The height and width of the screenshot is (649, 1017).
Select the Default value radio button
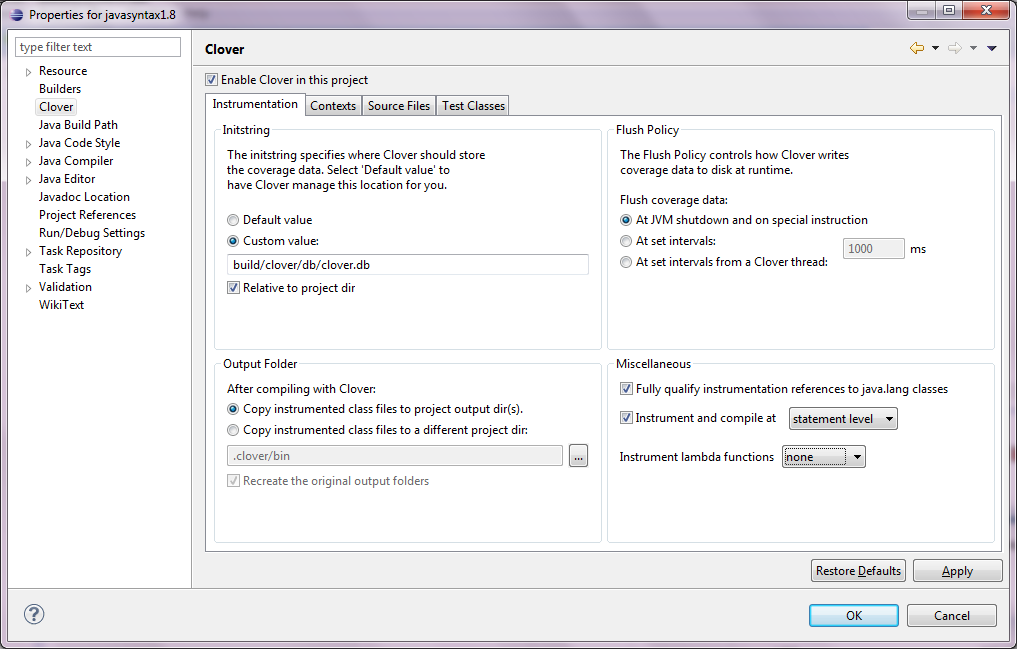coord(234,220)
